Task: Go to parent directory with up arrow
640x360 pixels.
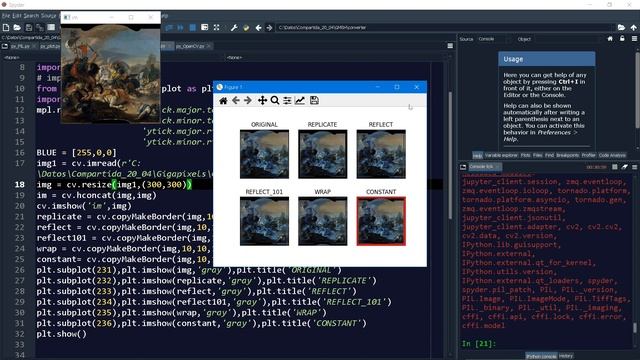Action: pyautogui.click(x=633, y=27)
